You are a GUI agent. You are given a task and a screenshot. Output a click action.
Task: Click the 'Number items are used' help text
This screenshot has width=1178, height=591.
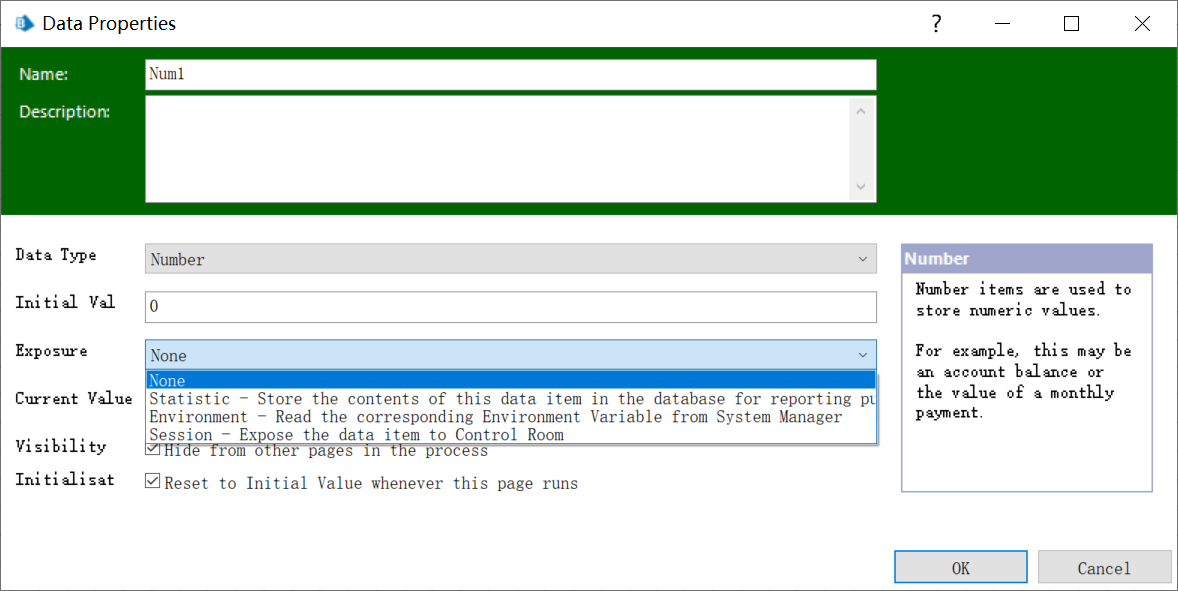(x=1023, y=299)
